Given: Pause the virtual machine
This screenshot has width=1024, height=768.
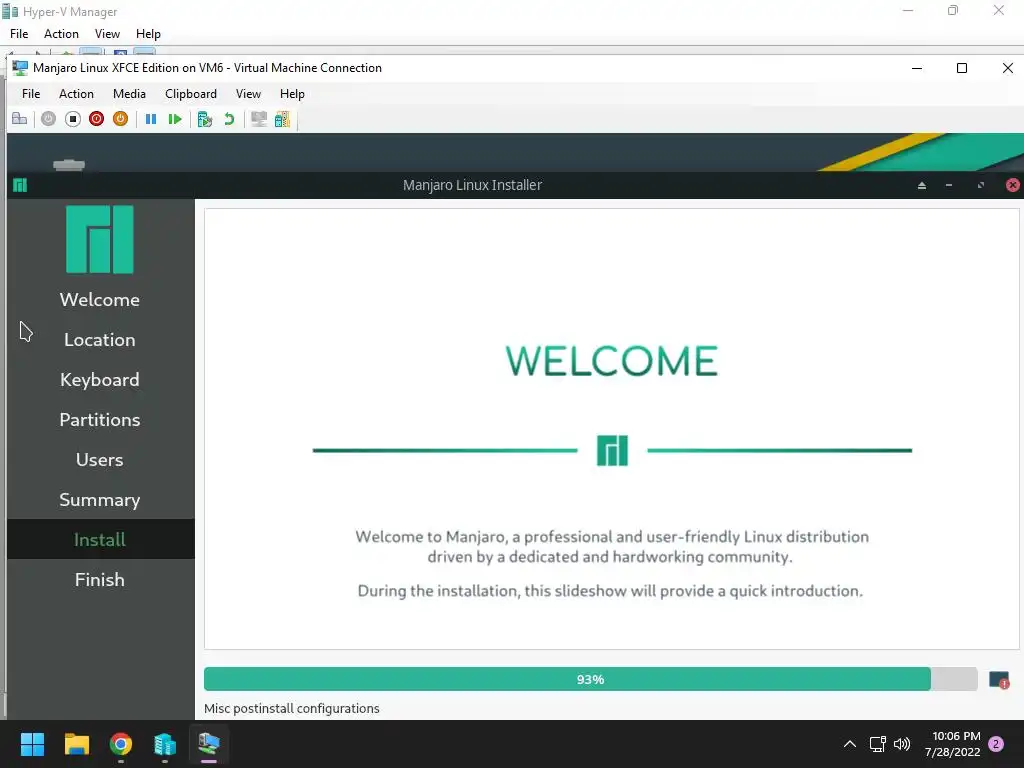Looking at the screenshot, I should coord(151,119).
